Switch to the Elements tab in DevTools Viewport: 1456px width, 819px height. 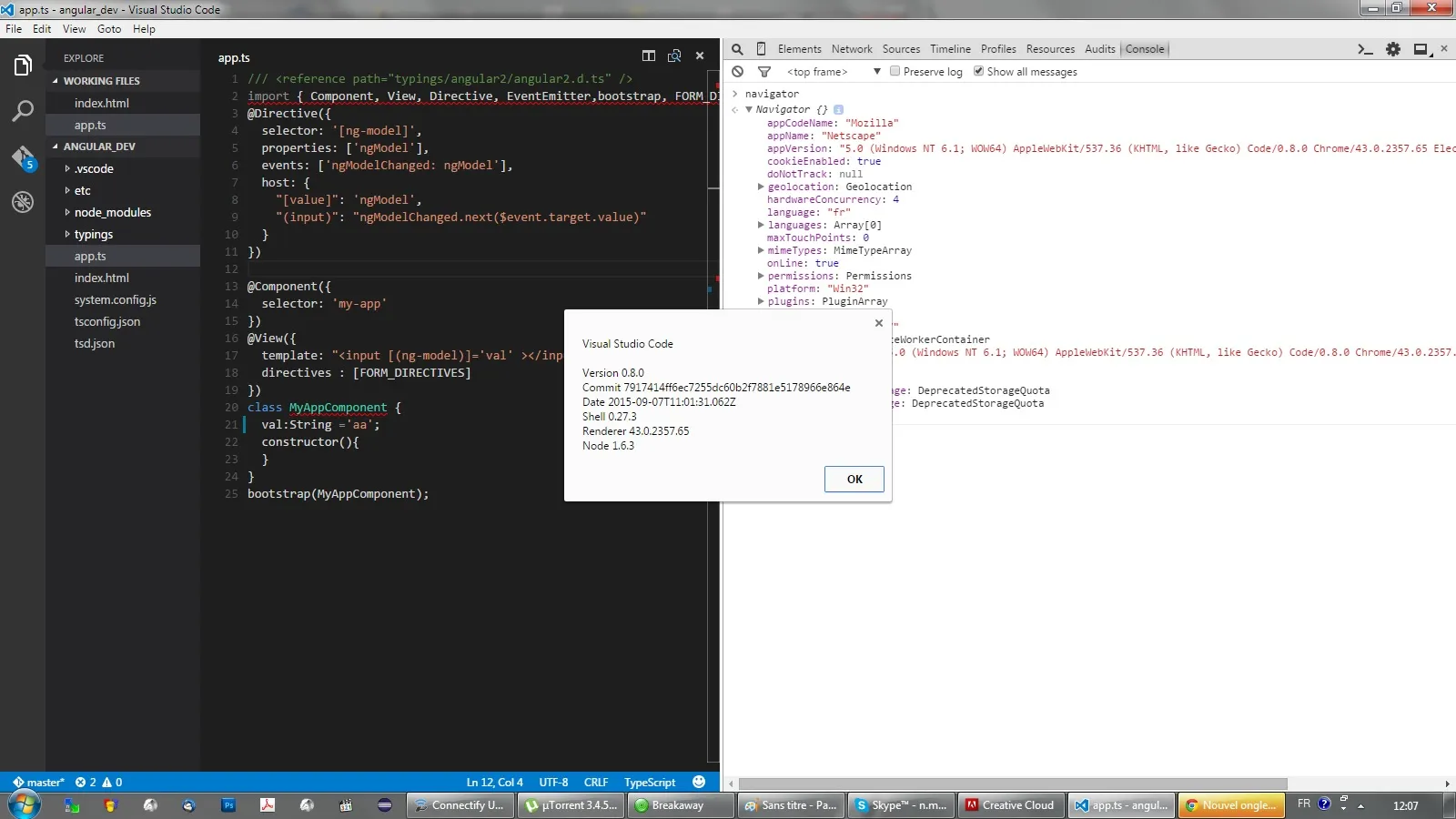(800, 49)
